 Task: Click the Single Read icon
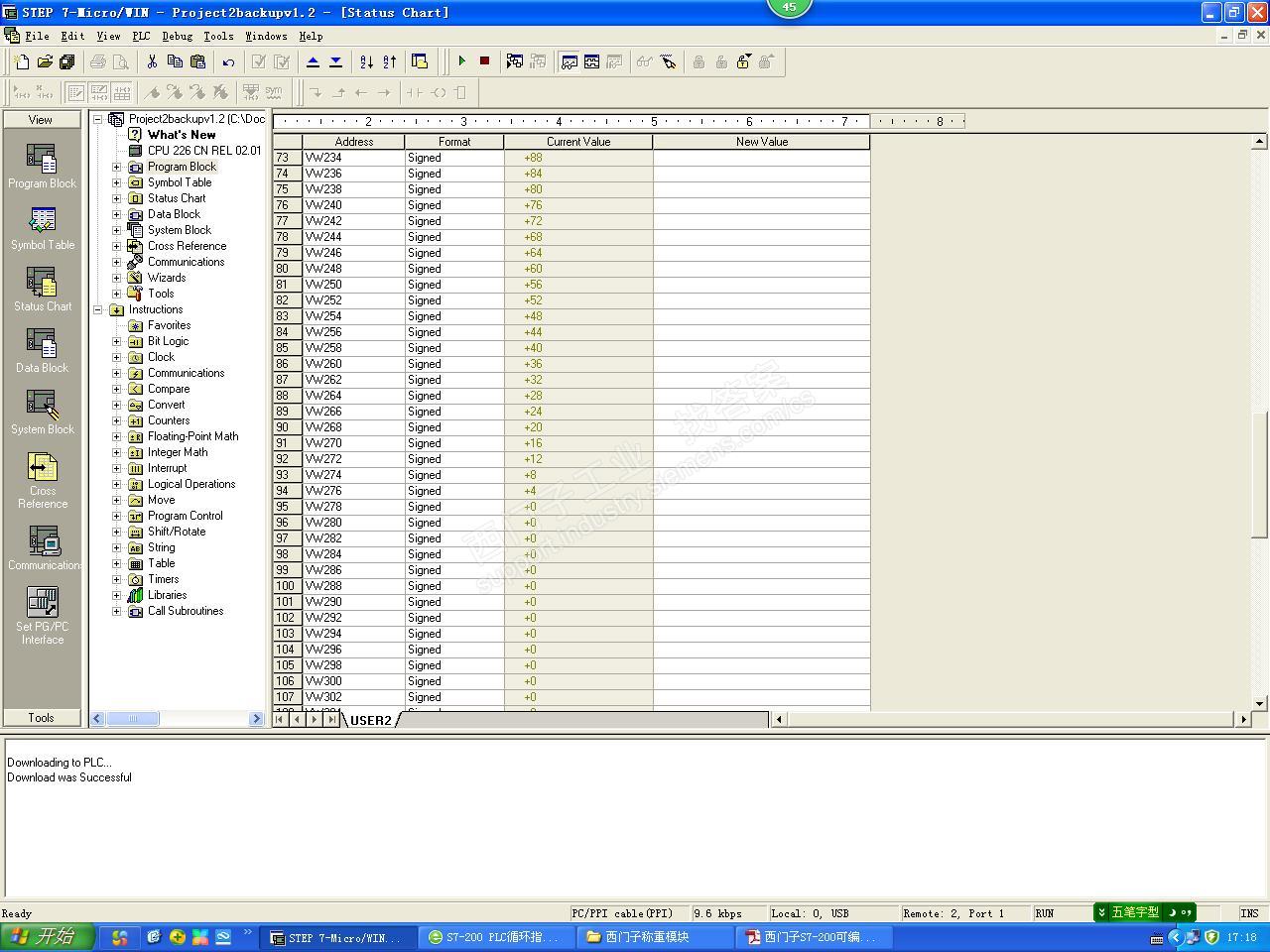pos(645,61)
